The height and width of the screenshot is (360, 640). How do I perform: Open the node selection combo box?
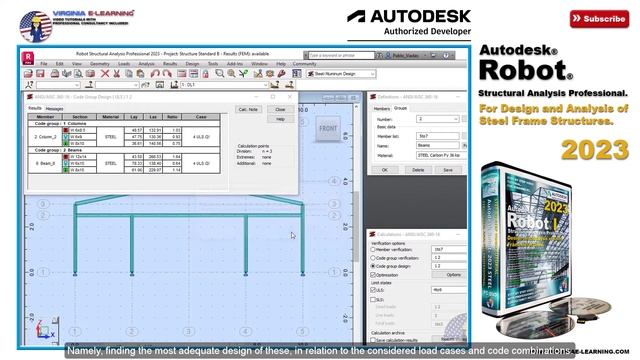coord(58,85)
